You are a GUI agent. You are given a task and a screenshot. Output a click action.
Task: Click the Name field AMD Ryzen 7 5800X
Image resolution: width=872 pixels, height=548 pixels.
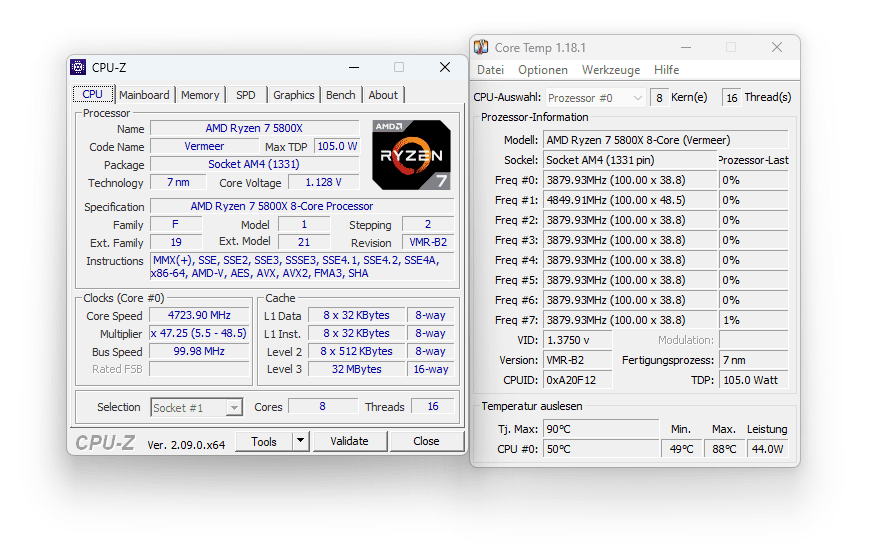[254, 129]
